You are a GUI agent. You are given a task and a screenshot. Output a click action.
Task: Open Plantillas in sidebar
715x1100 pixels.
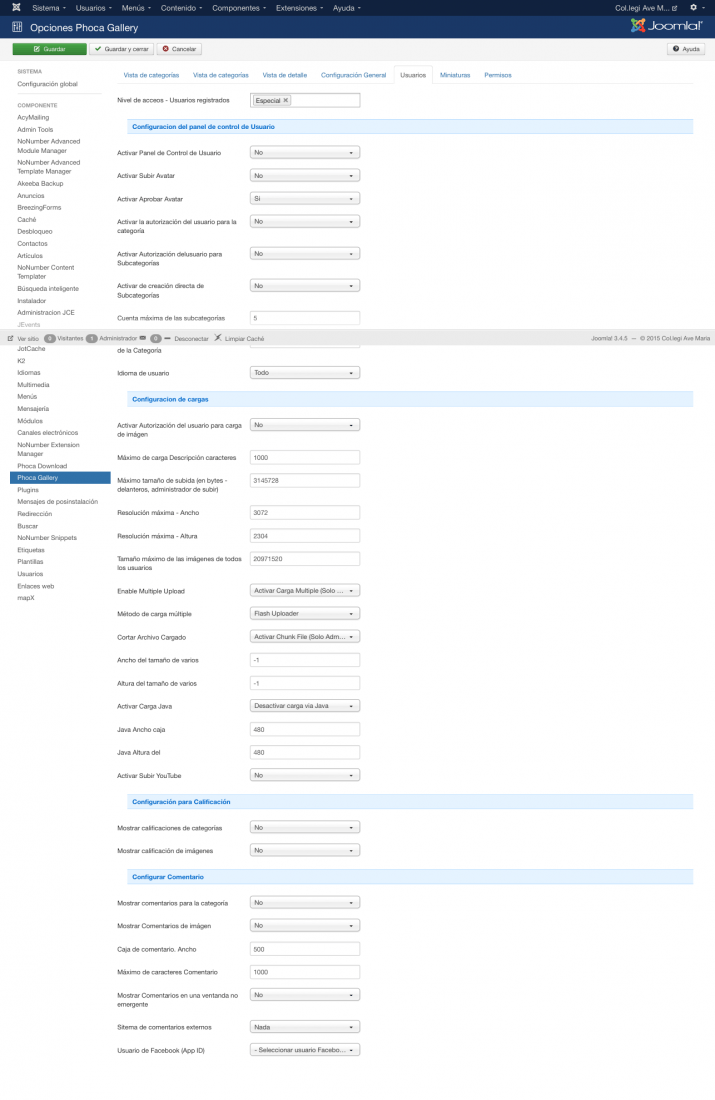(x=30, y=562)
